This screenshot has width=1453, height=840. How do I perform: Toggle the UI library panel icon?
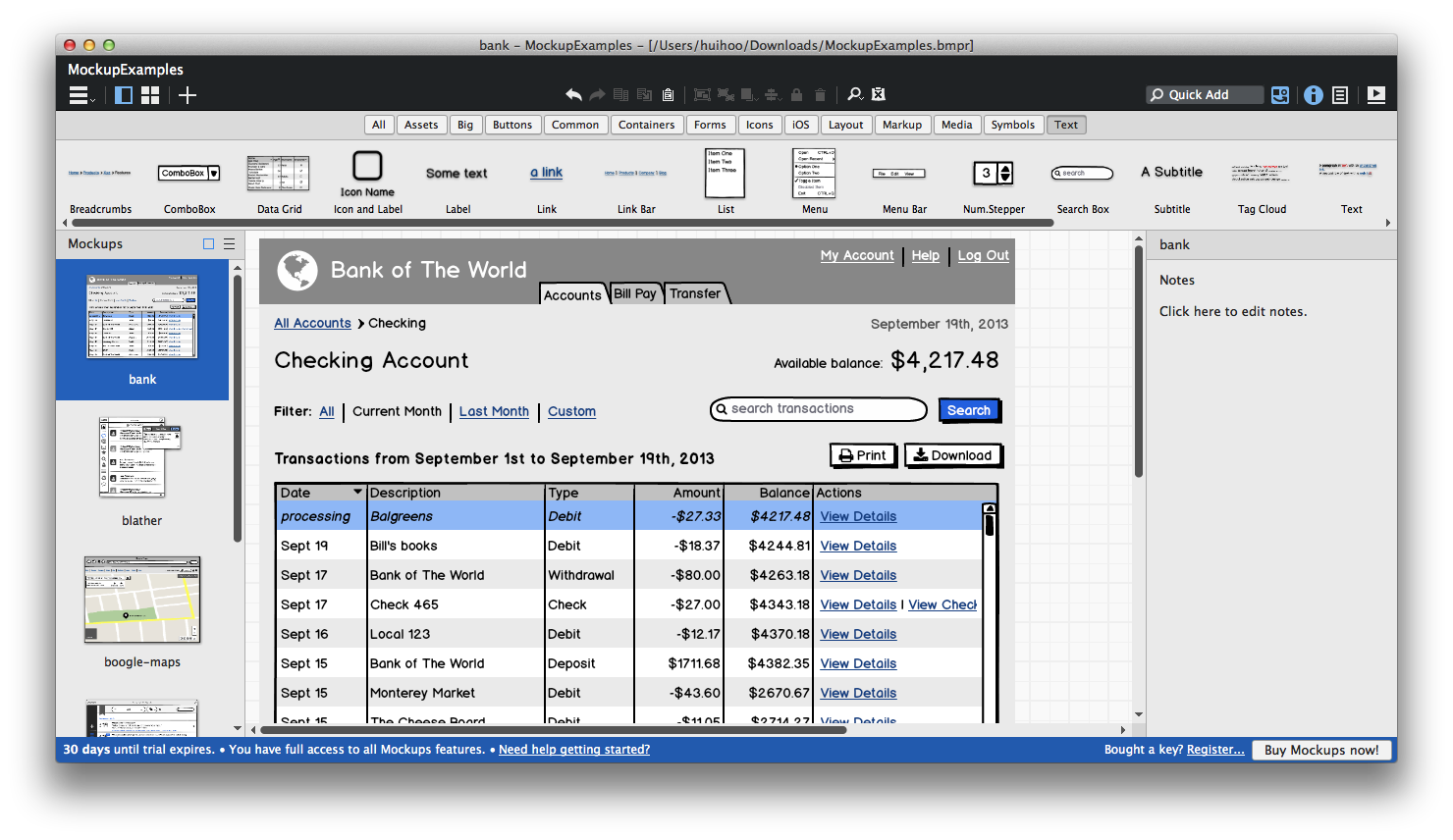coord(1280,95)
